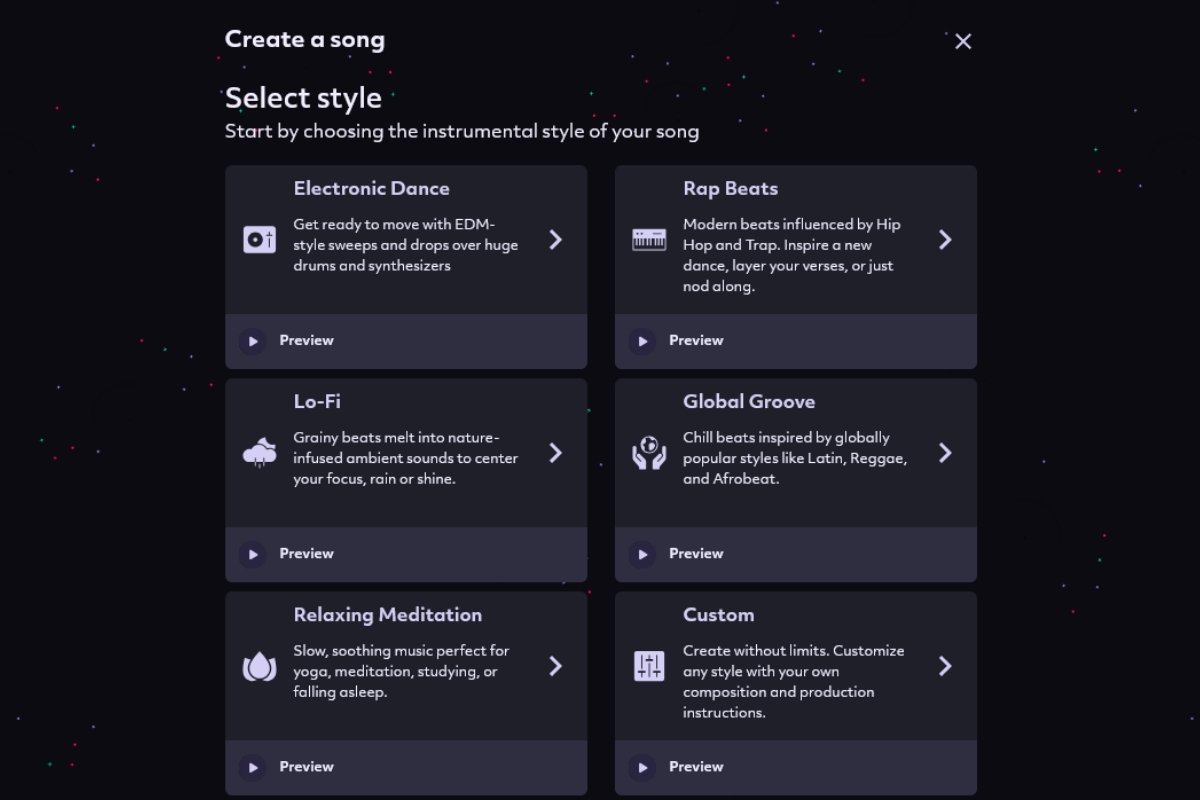Viewport: 1200px width, 800px height.
Task: Open Rap Beats with its chevron arrow
Action: (945, 240)
